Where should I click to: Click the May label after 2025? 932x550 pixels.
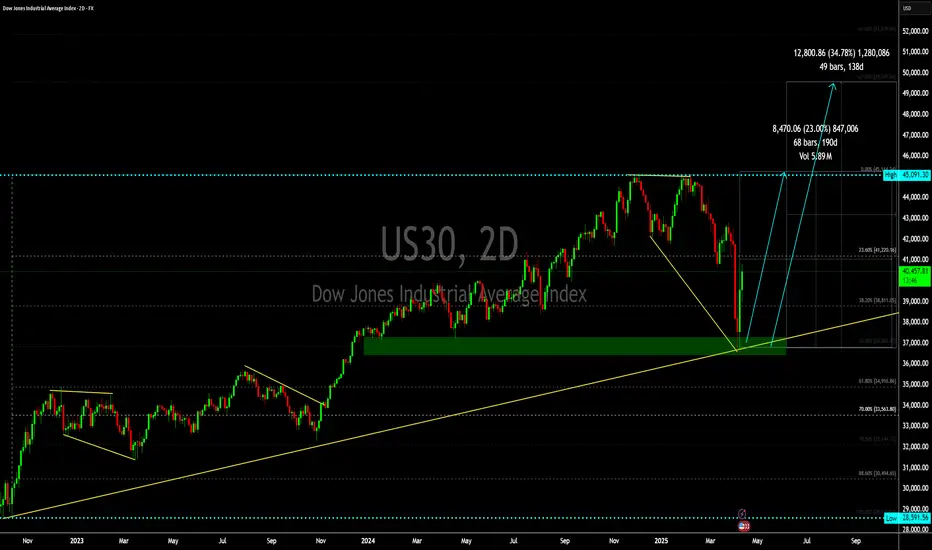[757, 541]
